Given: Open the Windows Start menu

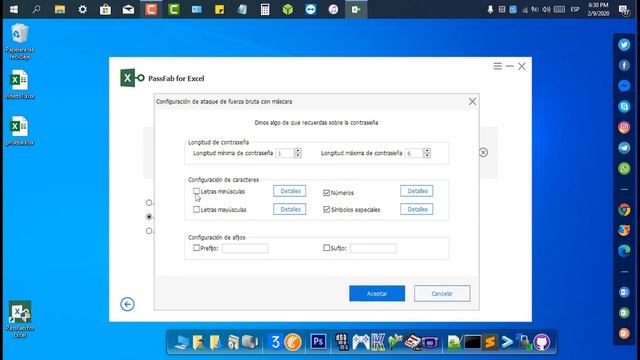Looking at the screenshot, I should [x=13, y=9].
